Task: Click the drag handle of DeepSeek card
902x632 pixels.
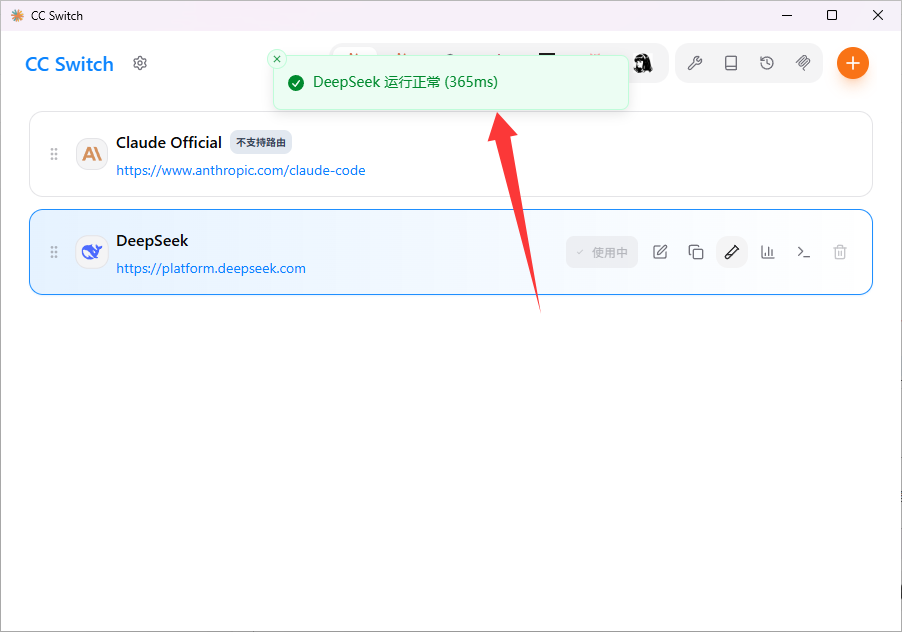Action: pos(54,252)
